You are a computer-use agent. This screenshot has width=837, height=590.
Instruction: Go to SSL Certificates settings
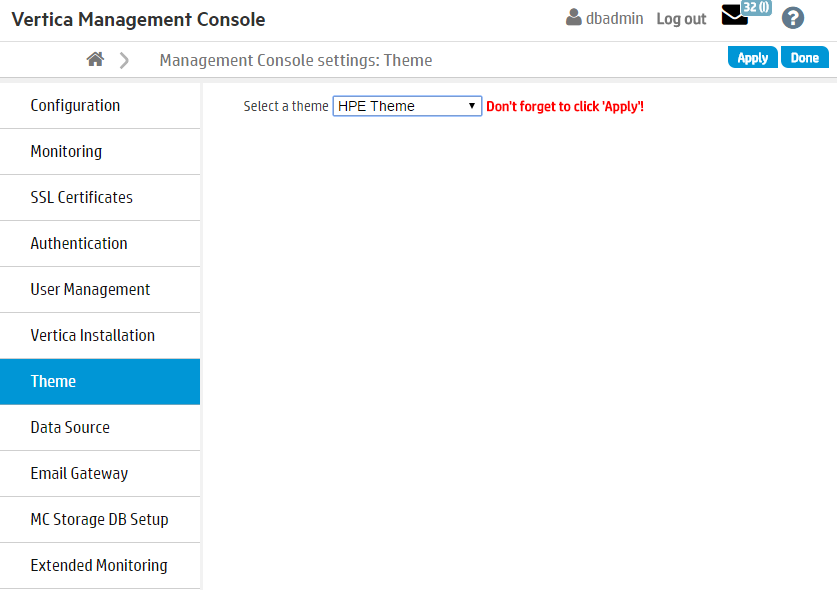(100, 198)
